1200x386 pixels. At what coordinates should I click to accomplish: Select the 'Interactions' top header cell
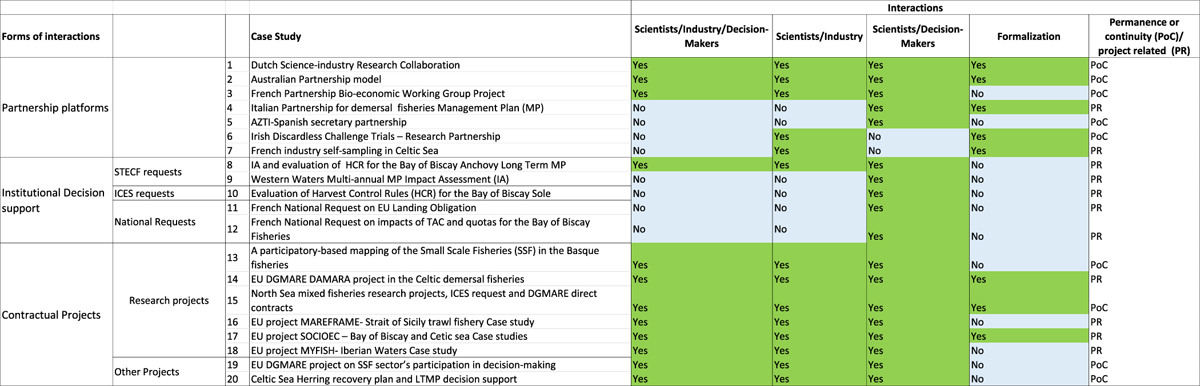click(914, 6)
